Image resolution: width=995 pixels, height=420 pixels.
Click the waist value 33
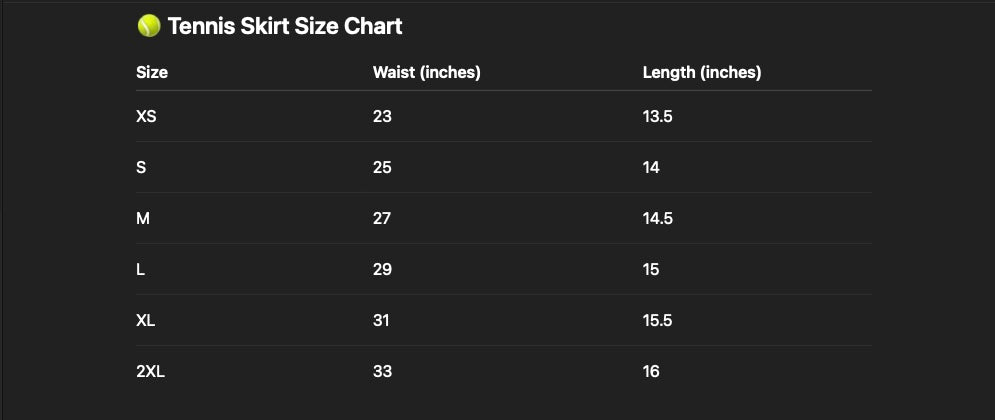pyautogui.click(x=382, y=372)
